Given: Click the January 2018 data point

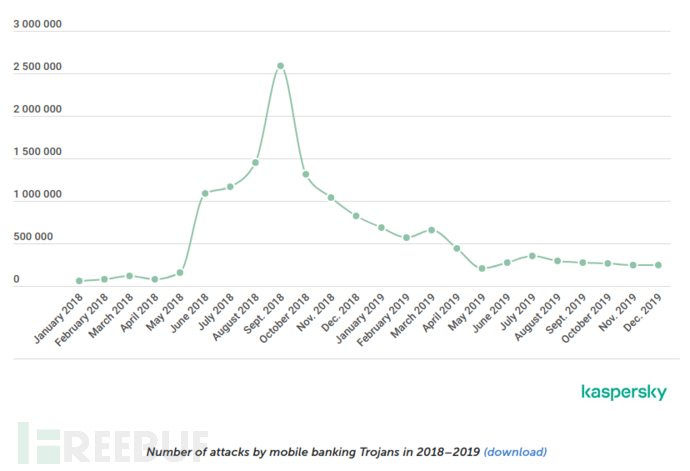Looking at the screenshot, I should coord(79,281).
